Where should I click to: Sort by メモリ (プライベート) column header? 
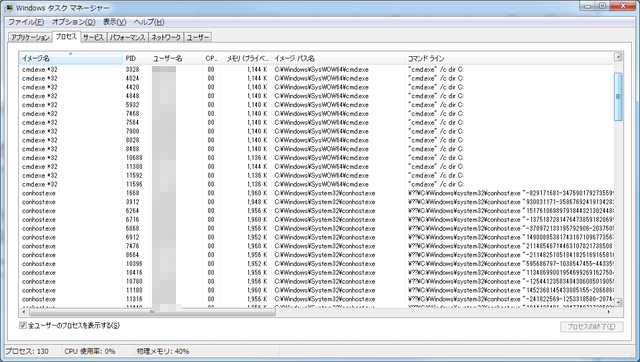tap(247, 58)
